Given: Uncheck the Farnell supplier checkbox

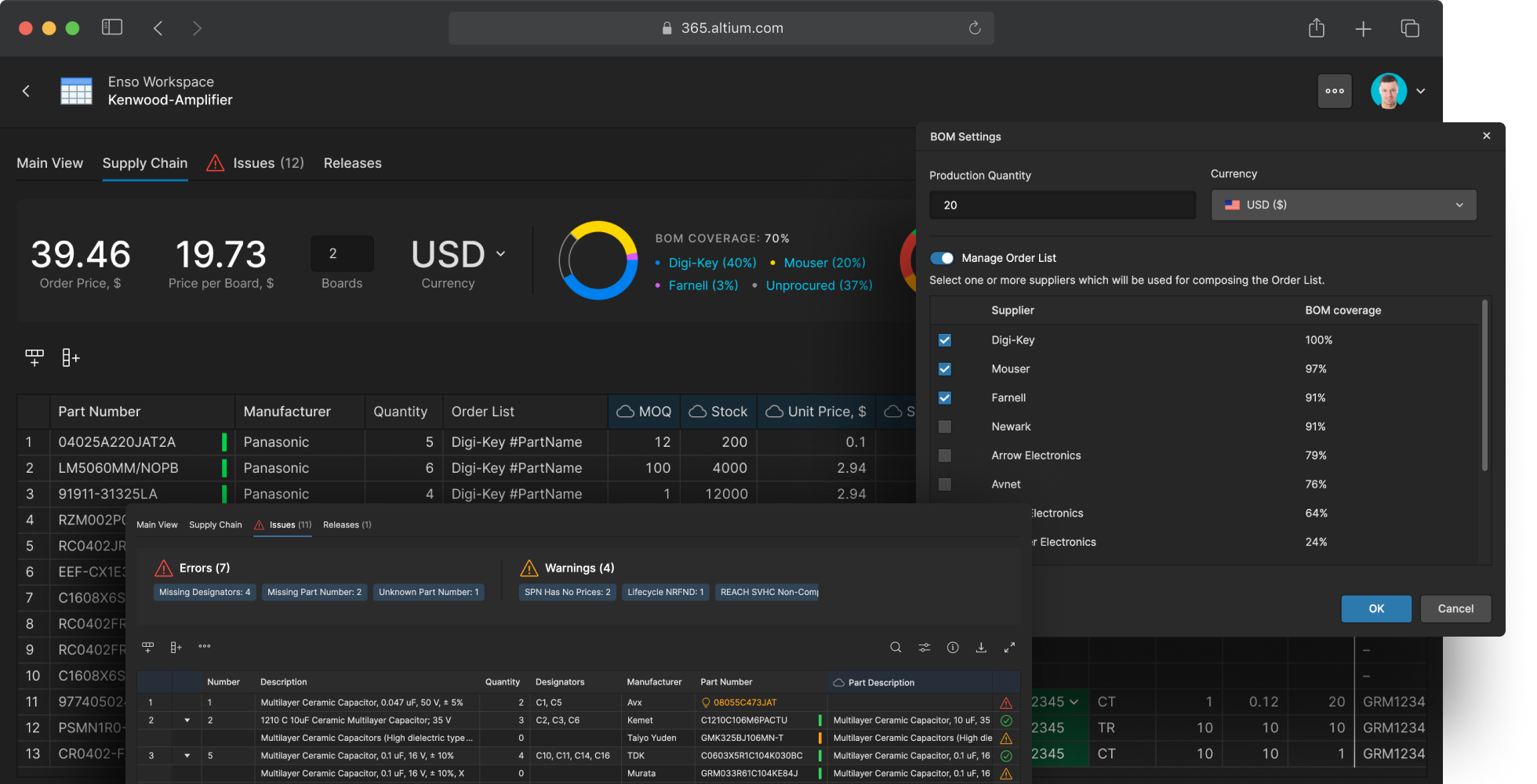Looking at the screenshot, I should point(945,397).
